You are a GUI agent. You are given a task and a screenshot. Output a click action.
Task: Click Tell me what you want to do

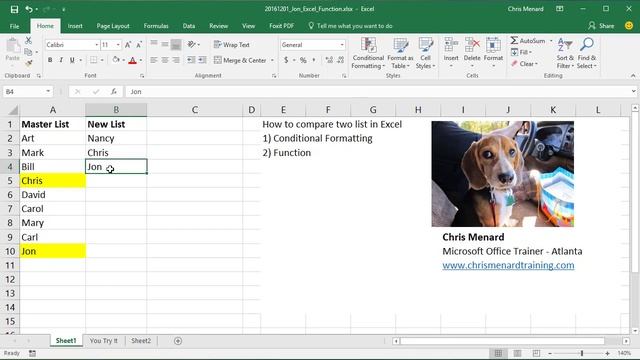(x=350, y=26)
